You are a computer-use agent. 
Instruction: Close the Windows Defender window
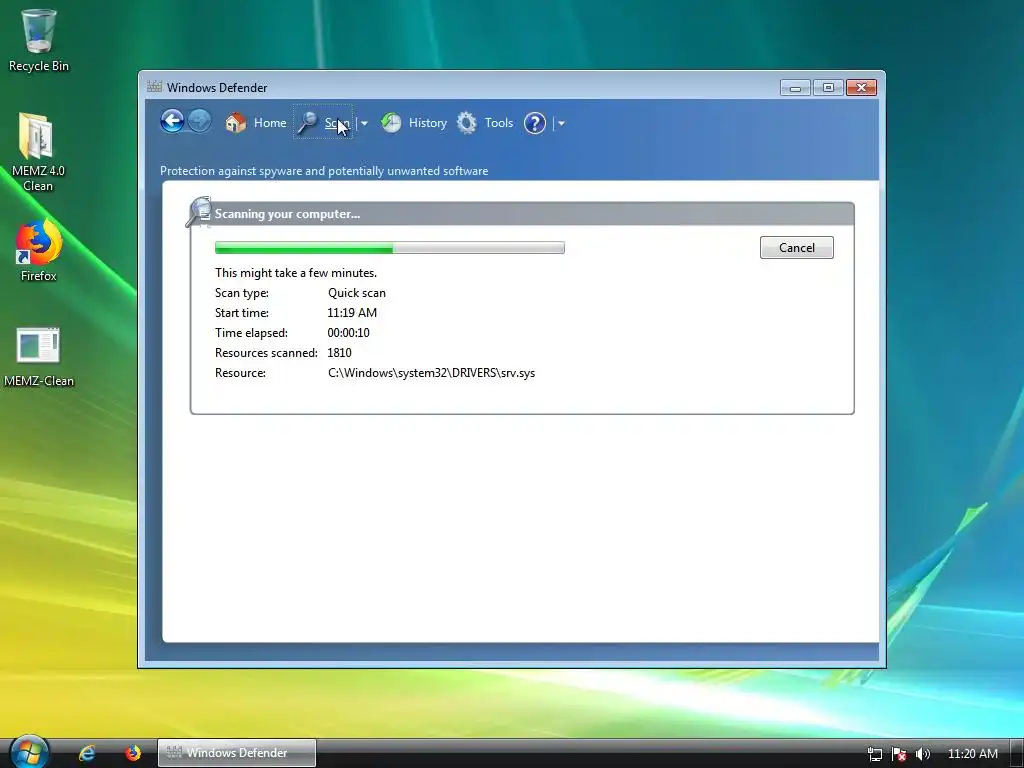click(861, 88)
